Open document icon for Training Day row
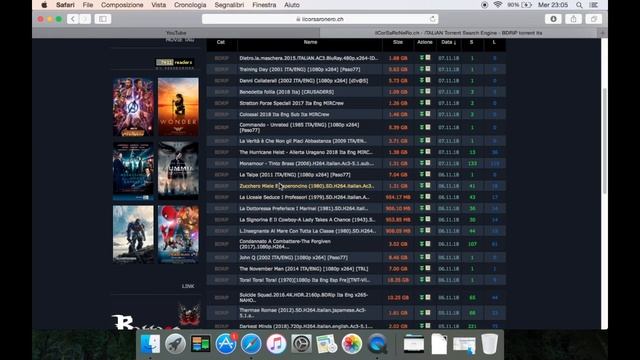The width and height of the screenshot is (640, 360). coord(428,69)
